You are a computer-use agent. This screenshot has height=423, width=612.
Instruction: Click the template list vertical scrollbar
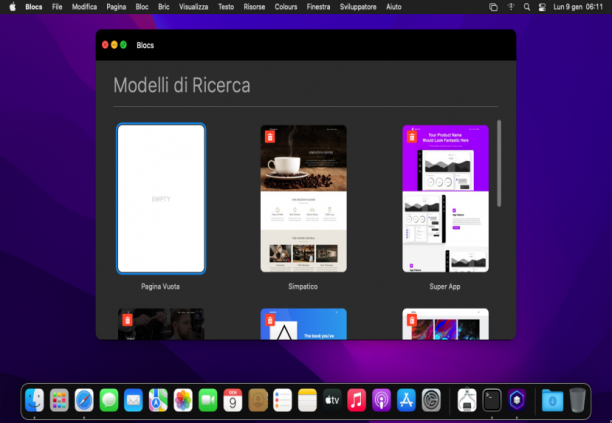coord(499,163)
